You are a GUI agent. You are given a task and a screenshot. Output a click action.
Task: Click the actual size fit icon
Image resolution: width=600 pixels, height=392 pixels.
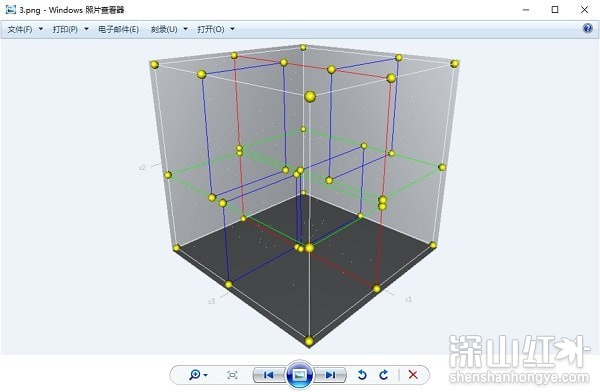click(x=232, y=375)
